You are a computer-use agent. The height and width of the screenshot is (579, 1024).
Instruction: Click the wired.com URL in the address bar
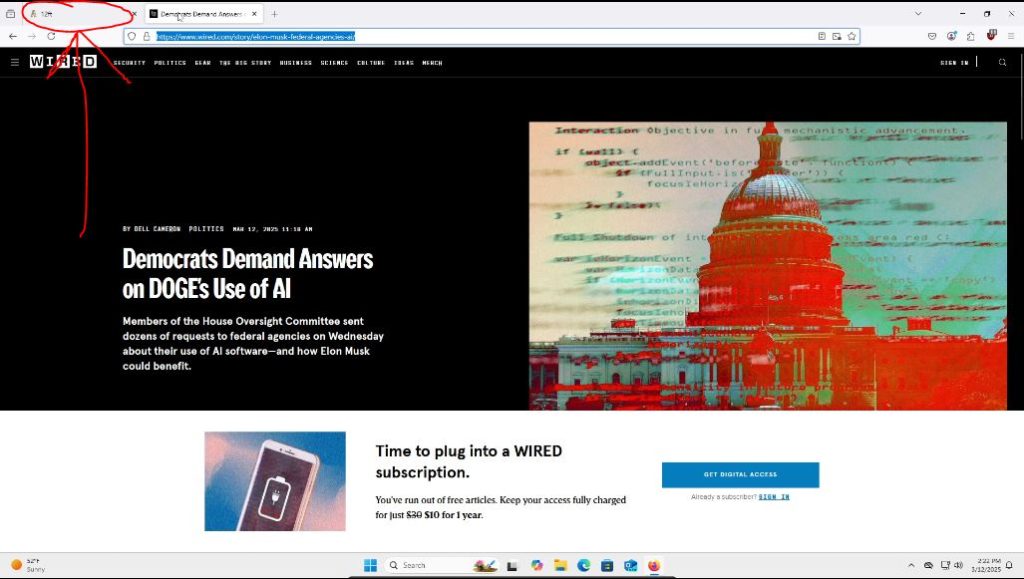coord(255,37)
